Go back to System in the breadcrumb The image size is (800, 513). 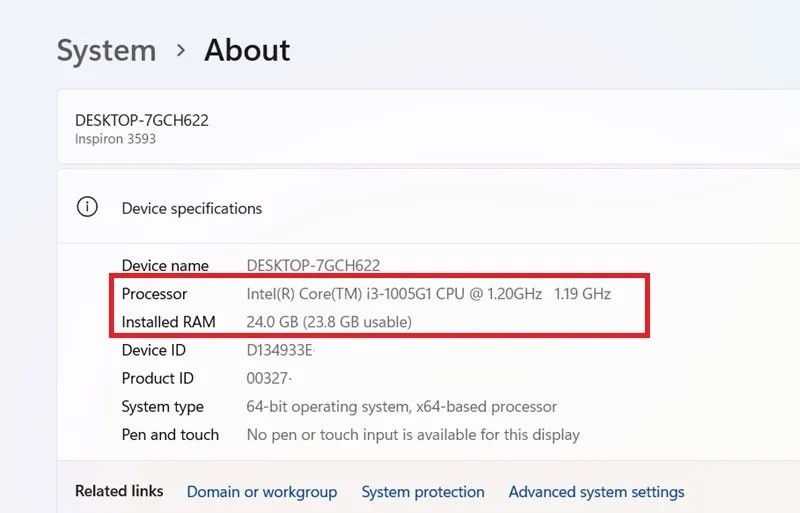[x=106, y=50]
